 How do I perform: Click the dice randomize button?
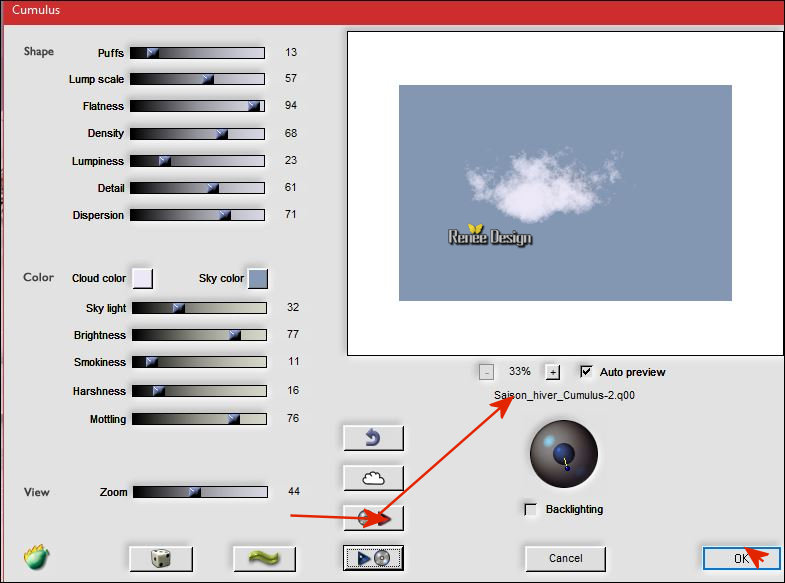tap(161, 558)
